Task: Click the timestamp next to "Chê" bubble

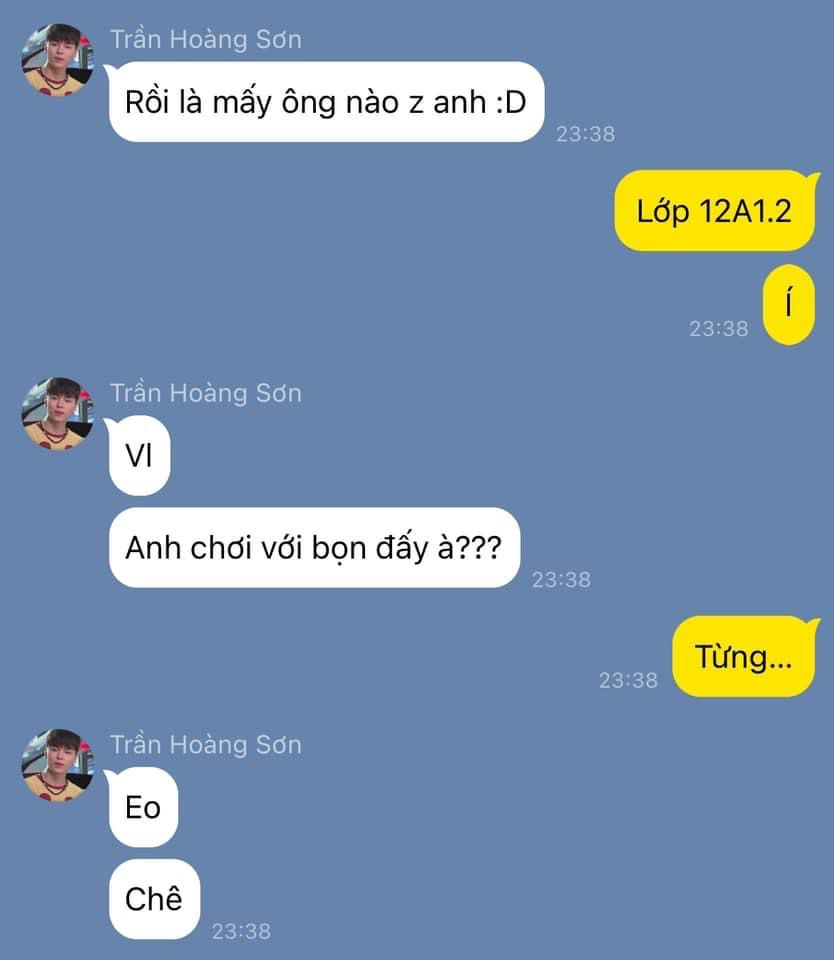Action: coord(241,932)
